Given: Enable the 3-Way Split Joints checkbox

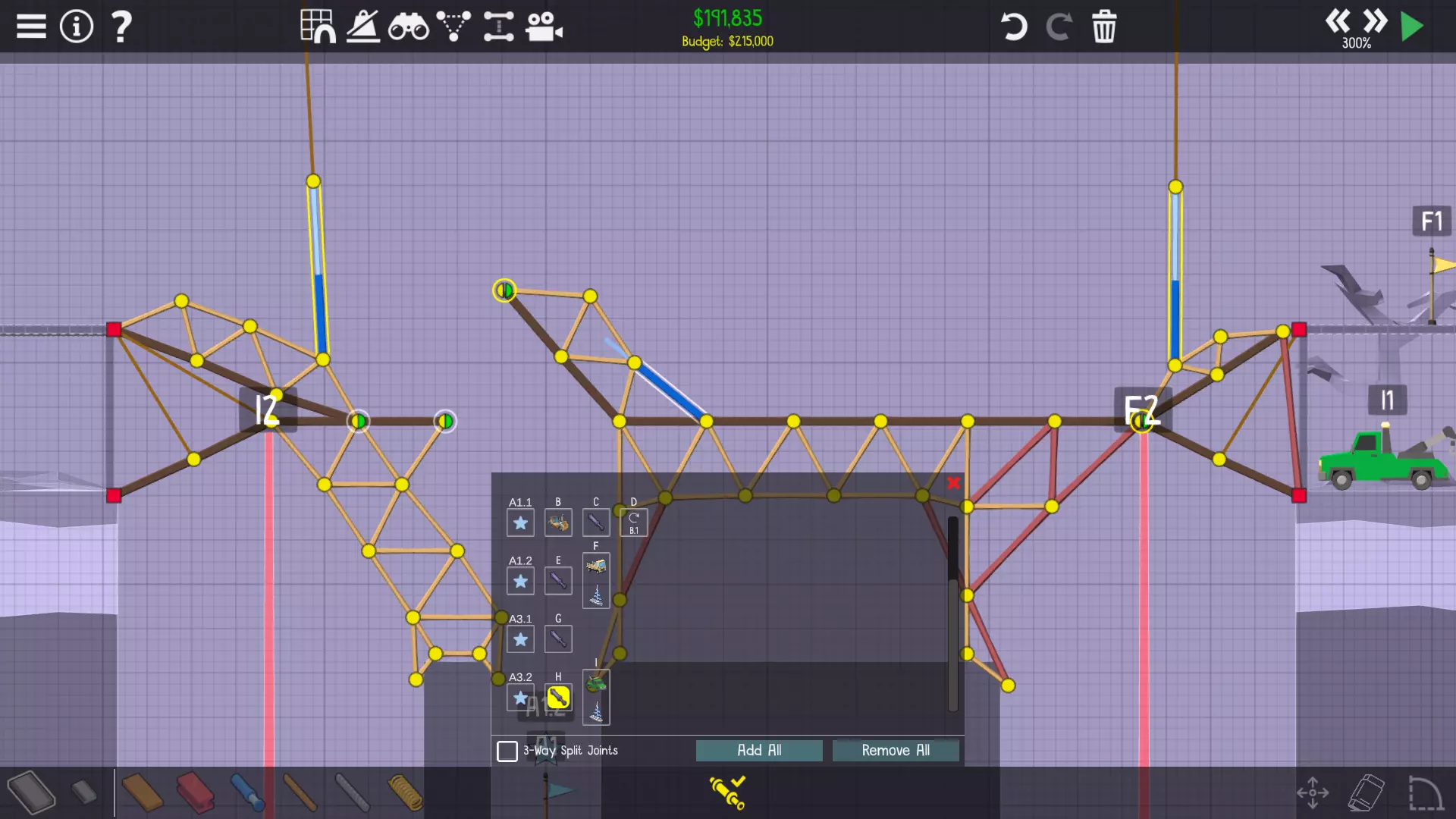Looking at the screenshot, I should coord(507,751).
